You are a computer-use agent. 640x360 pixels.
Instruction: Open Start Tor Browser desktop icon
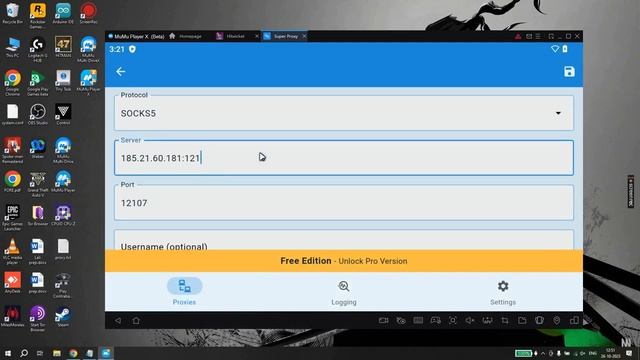tap(38, 319)
